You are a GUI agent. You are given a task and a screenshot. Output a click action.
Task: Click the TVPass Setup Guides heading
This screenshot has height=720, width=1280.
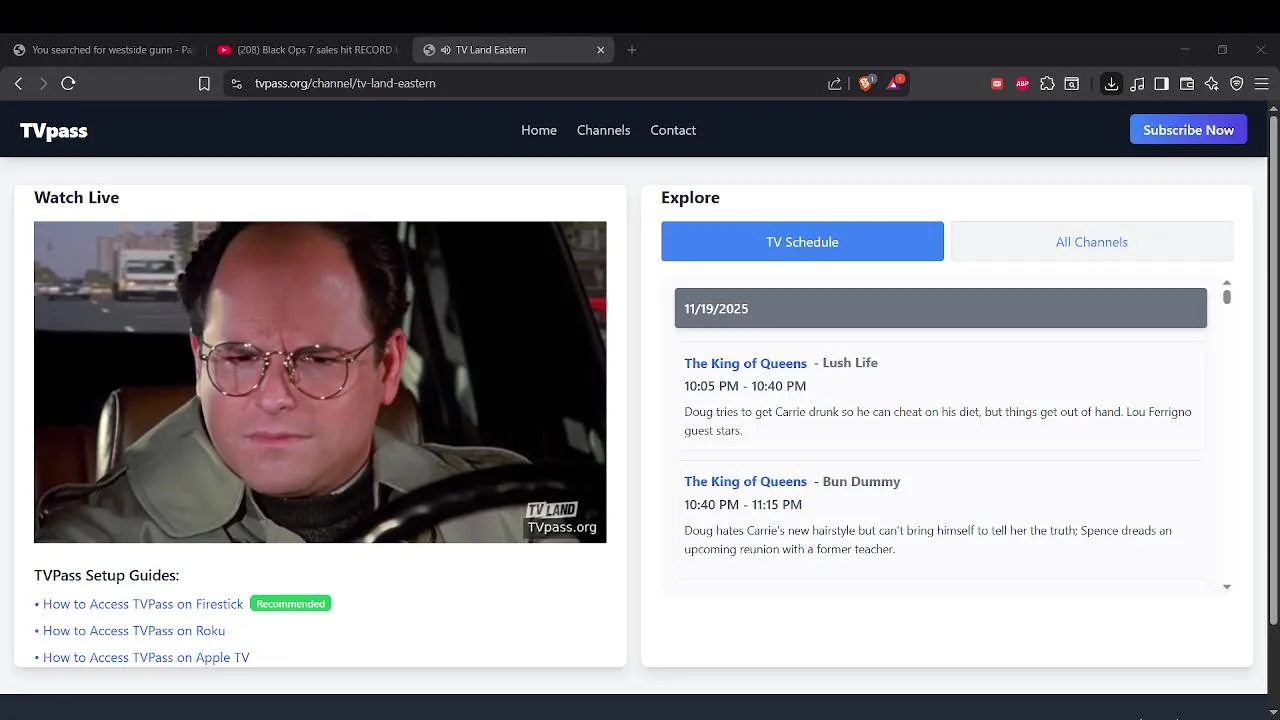click(x=106, y=576)
